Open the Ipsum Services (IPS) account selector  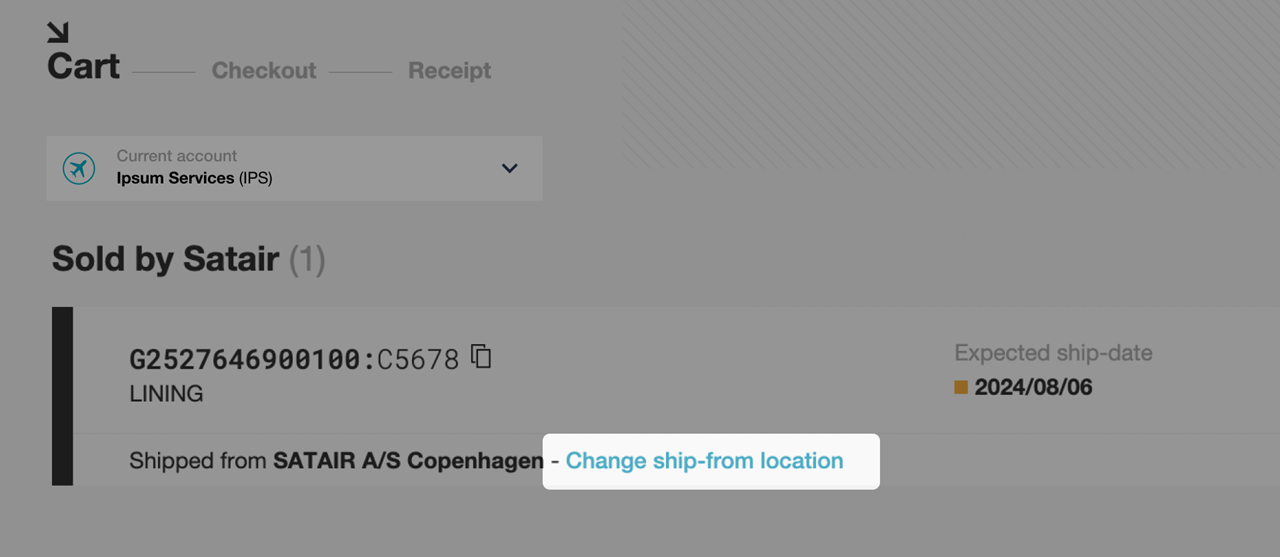294,168
